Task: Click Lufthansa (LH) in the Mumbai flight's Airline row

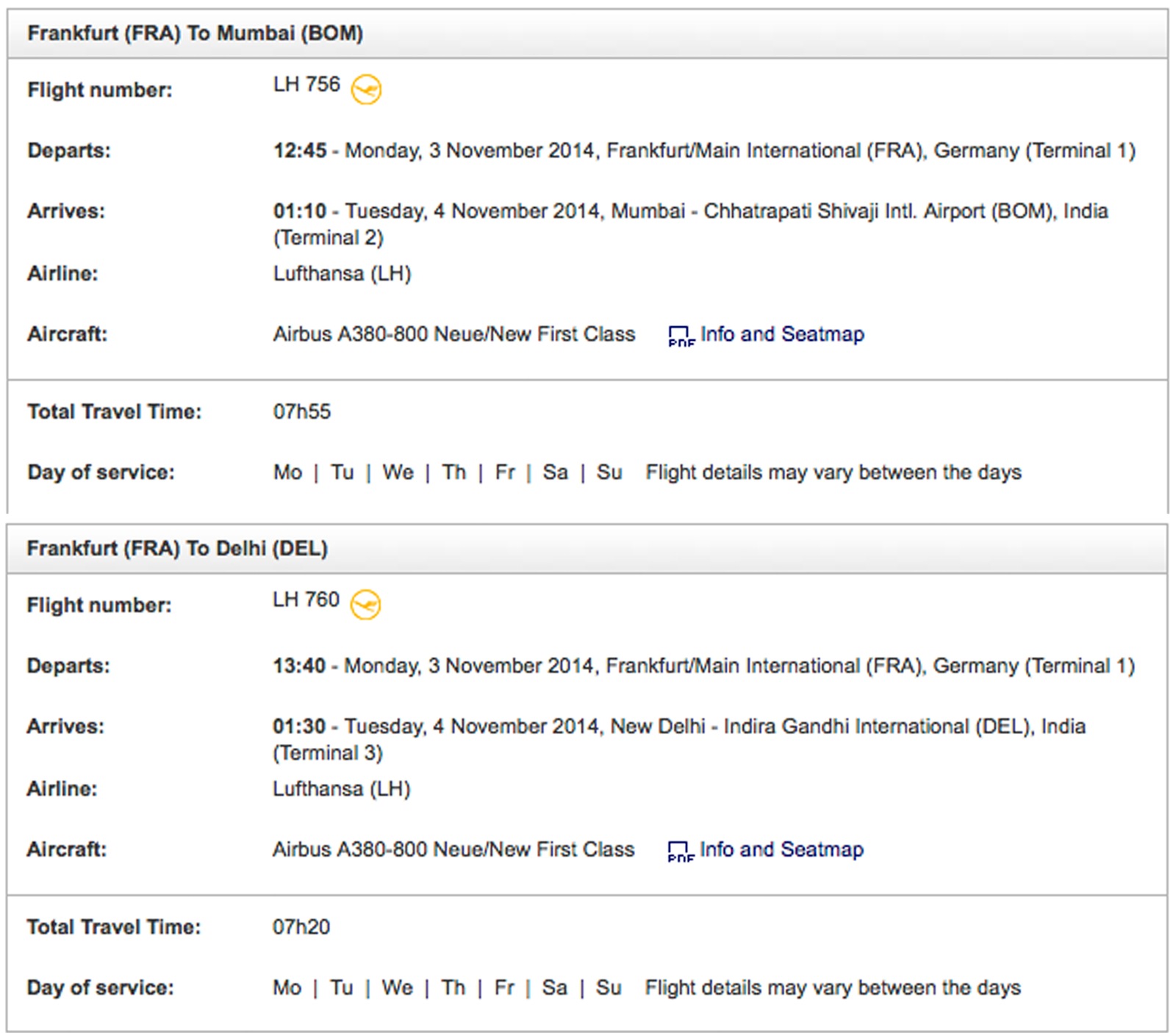Action: tap(343, 274)
